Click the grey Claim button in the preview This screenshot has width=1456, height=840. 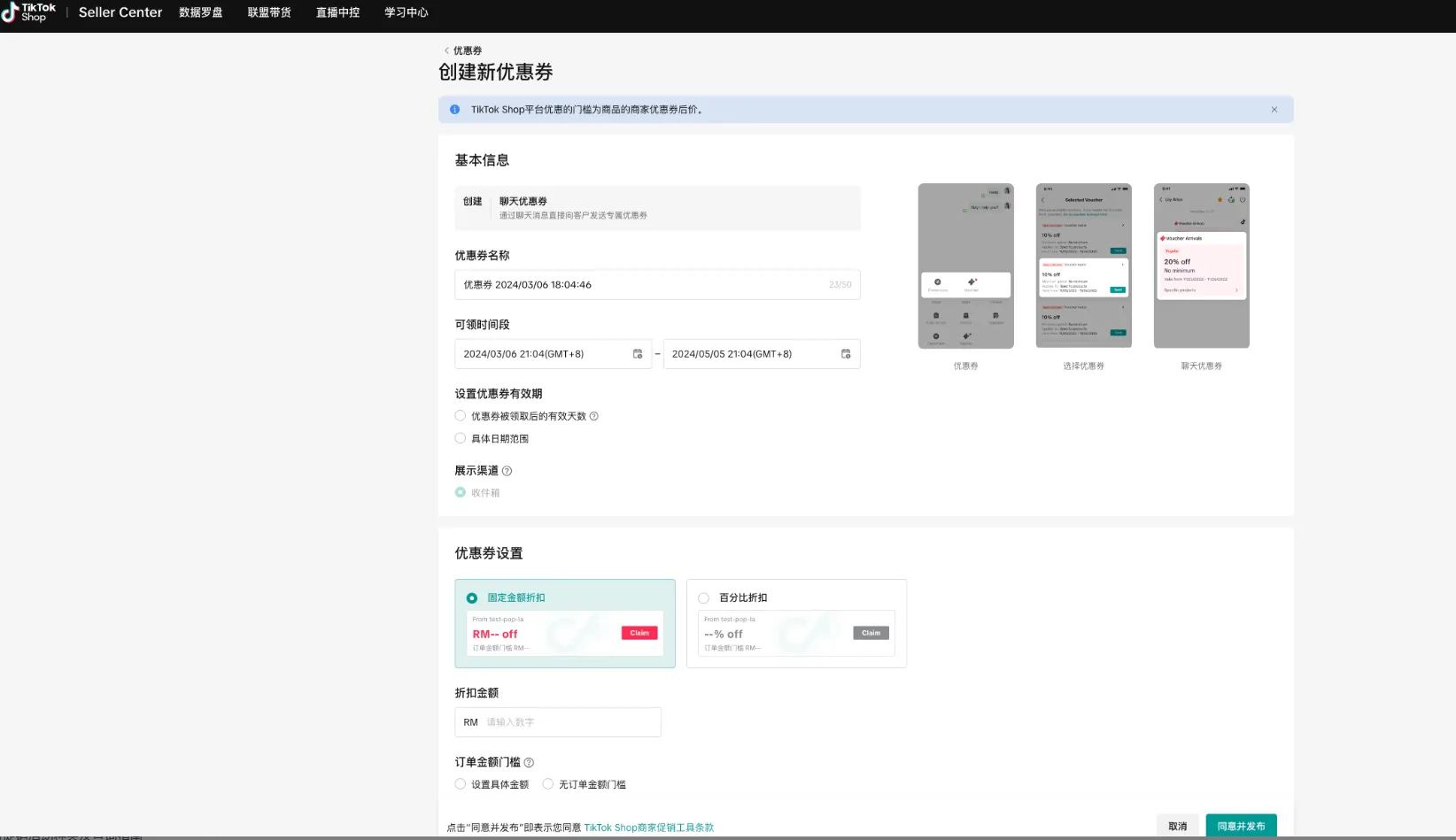(871, 633)
